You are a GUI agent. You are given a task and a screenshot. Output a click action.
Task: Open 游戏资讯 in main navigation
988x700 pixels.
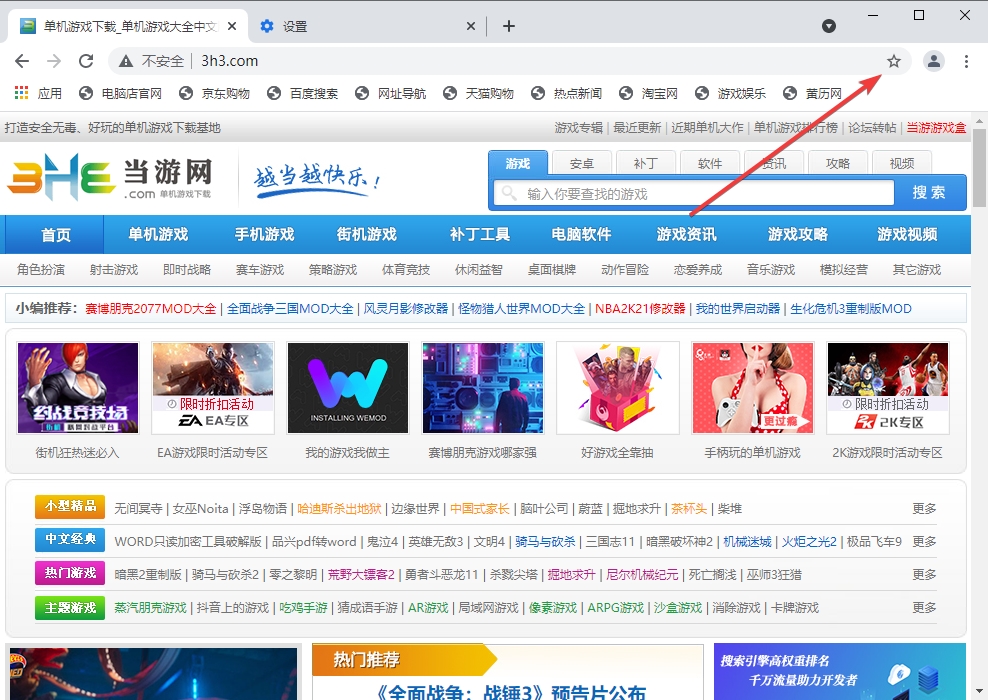pyautogui.click(x=686, y=234)
